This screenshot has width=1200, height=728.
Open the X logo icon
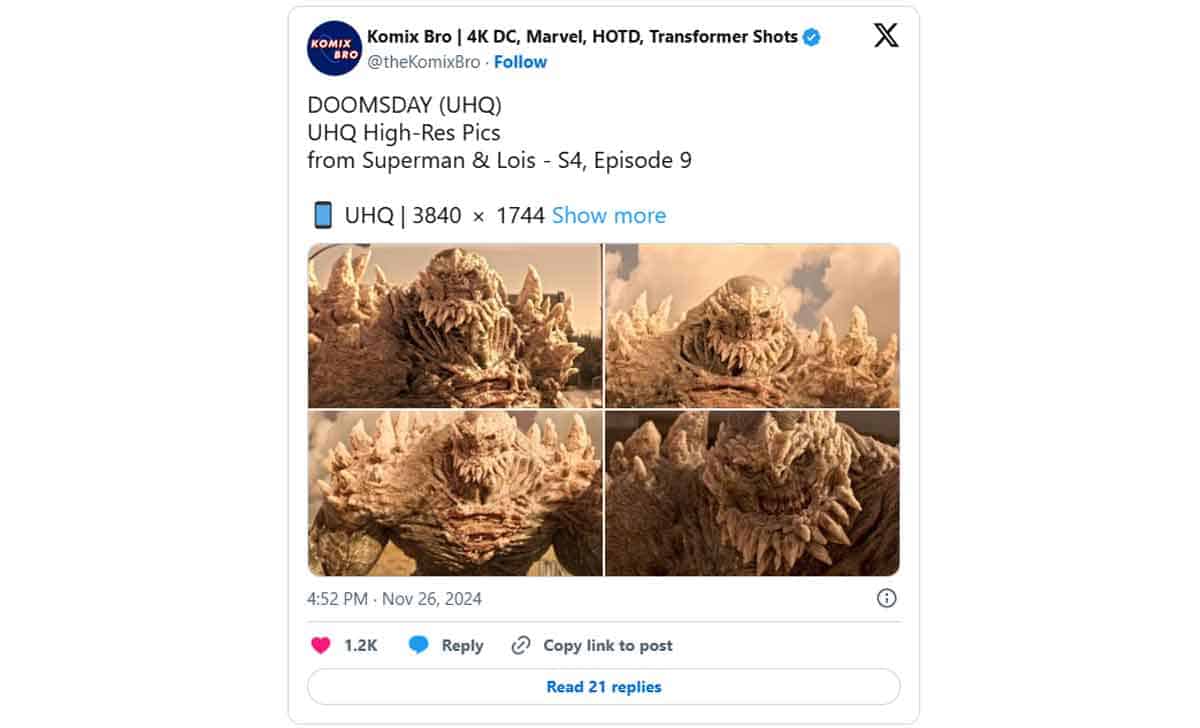(886, 37)
